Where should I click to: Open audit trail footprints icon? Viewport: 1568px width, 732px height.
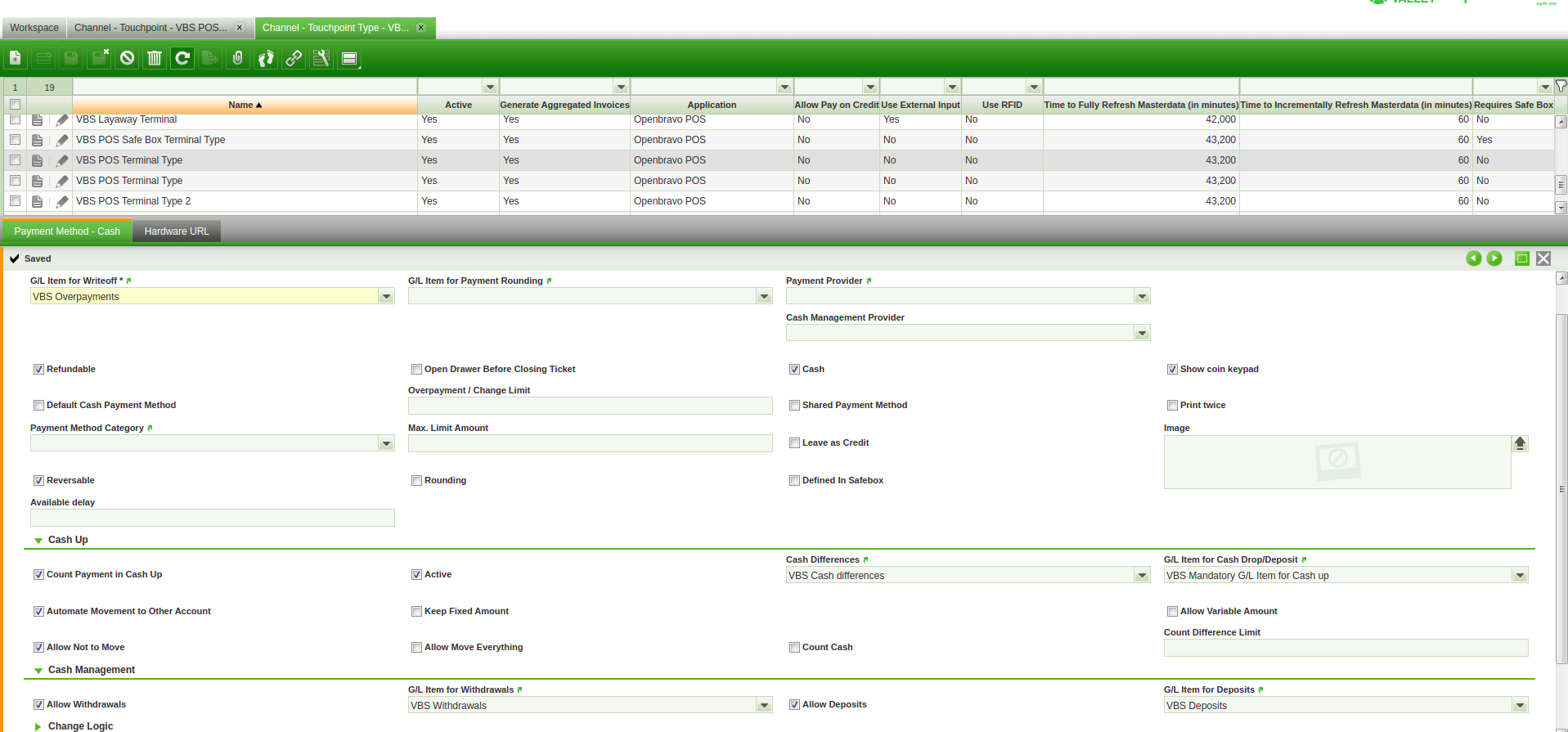coord(266,58)
